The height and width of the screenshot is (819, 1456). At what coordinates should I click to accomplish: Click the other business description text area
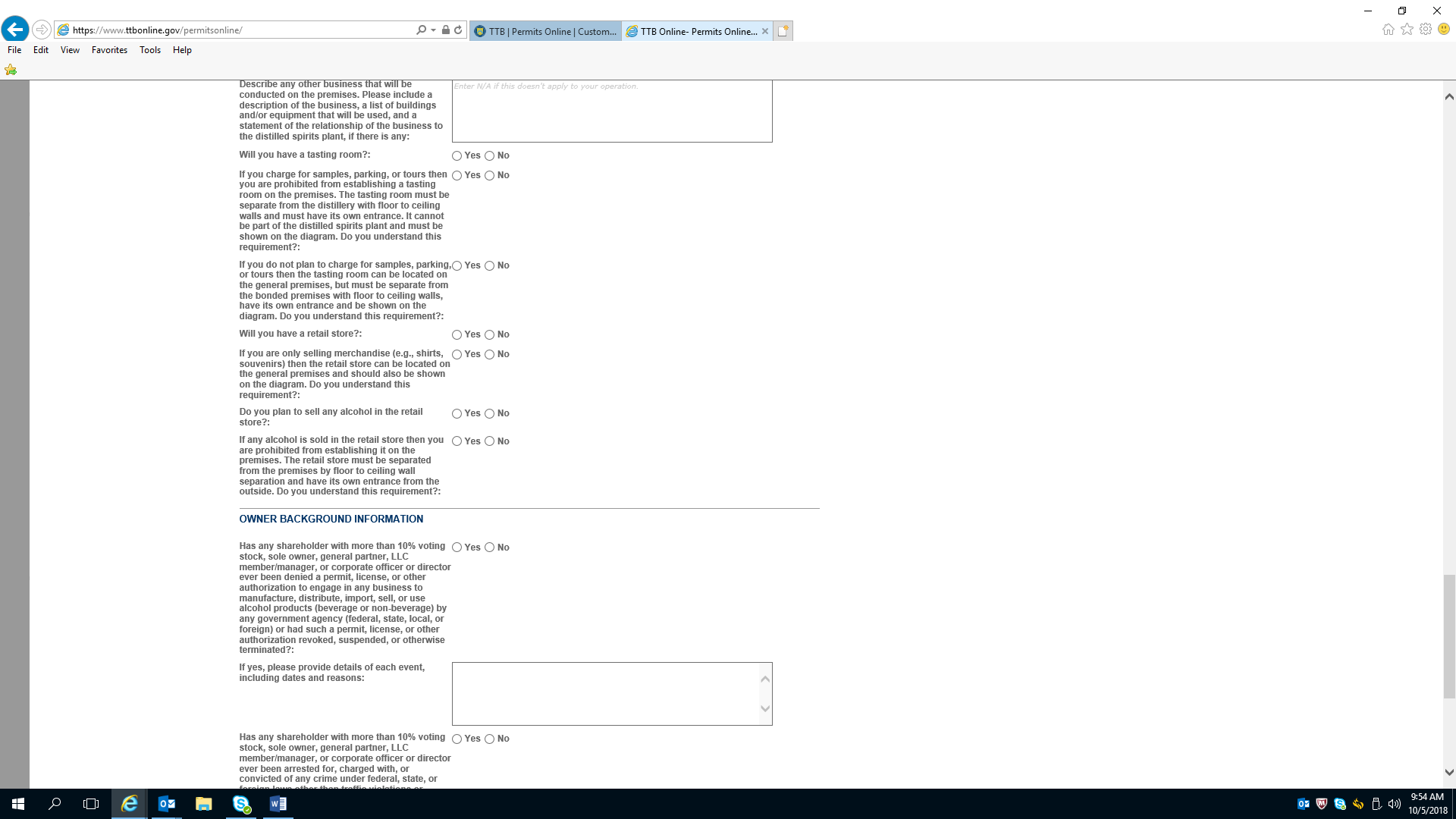[x=611, y=111]
